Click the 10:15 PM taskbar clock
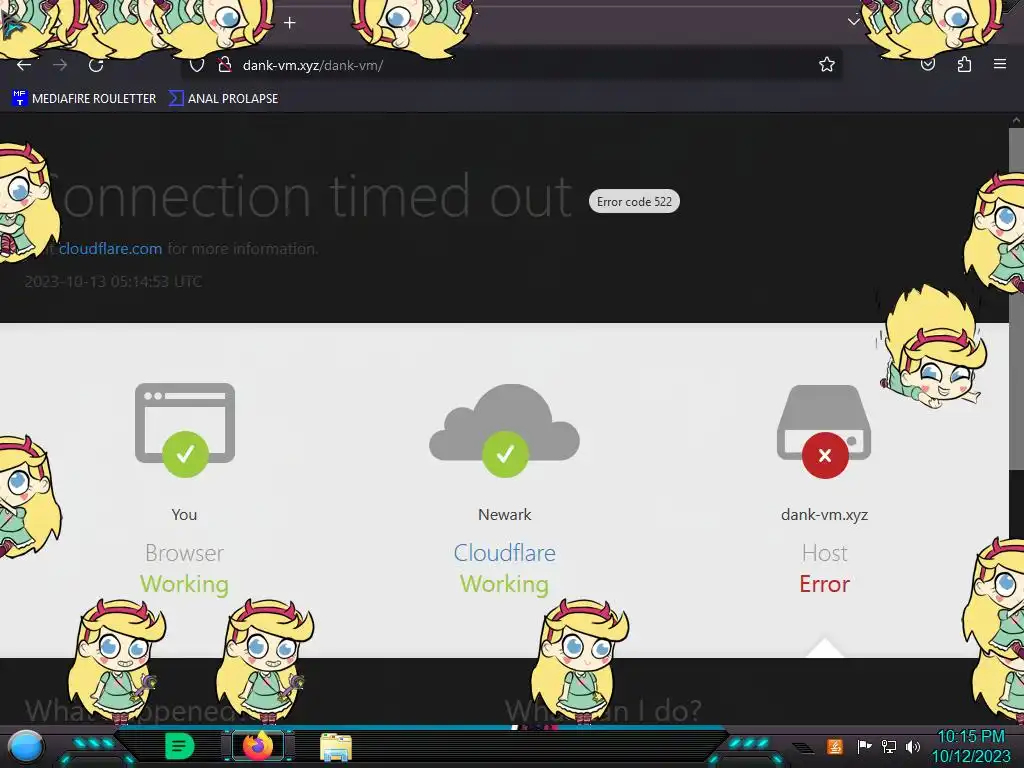The height and width of the screenshot is (768, 1024). [971, 737]
